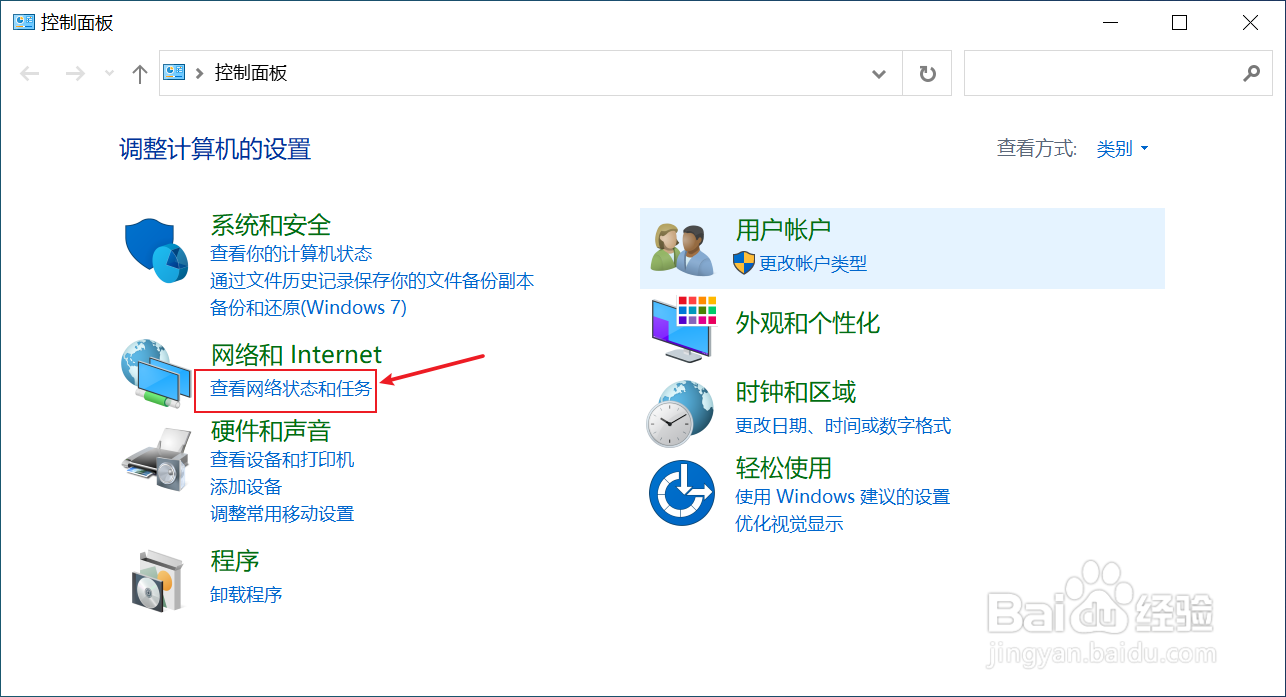Click the 添加设备 option
Screen dimensions: 1286x697
pyautogui.click(x=246, y=486)
